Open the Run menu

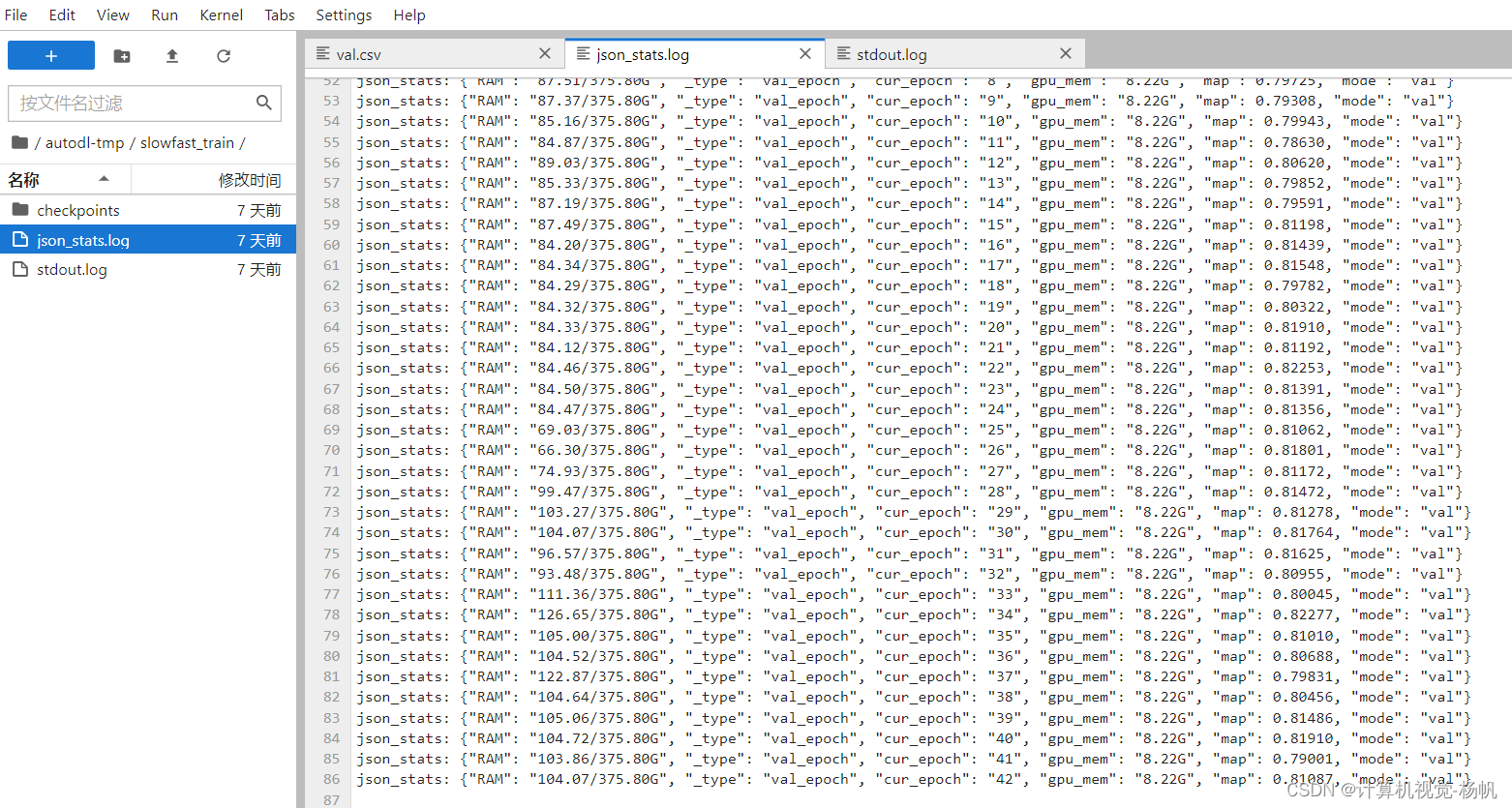coord(165,15)
